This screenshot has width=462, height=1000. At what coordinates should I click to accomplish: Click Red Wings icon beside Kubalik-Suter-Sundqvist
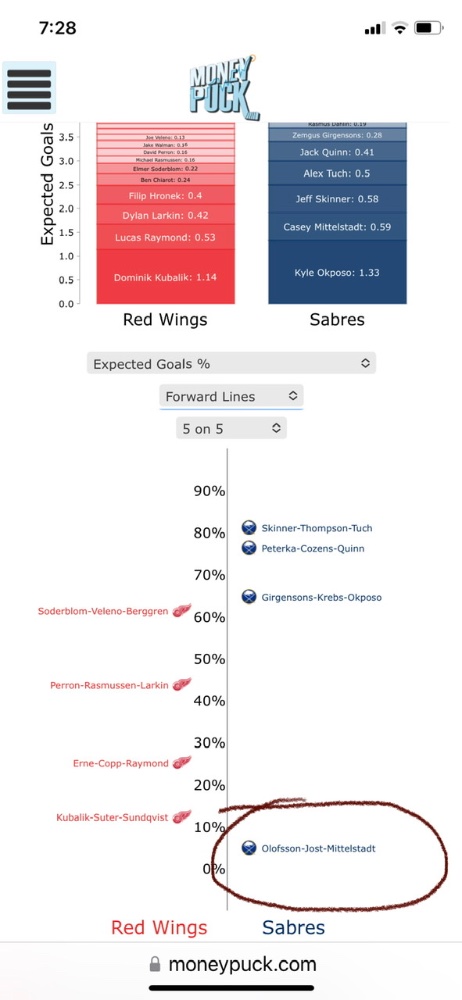coord(183,816)
